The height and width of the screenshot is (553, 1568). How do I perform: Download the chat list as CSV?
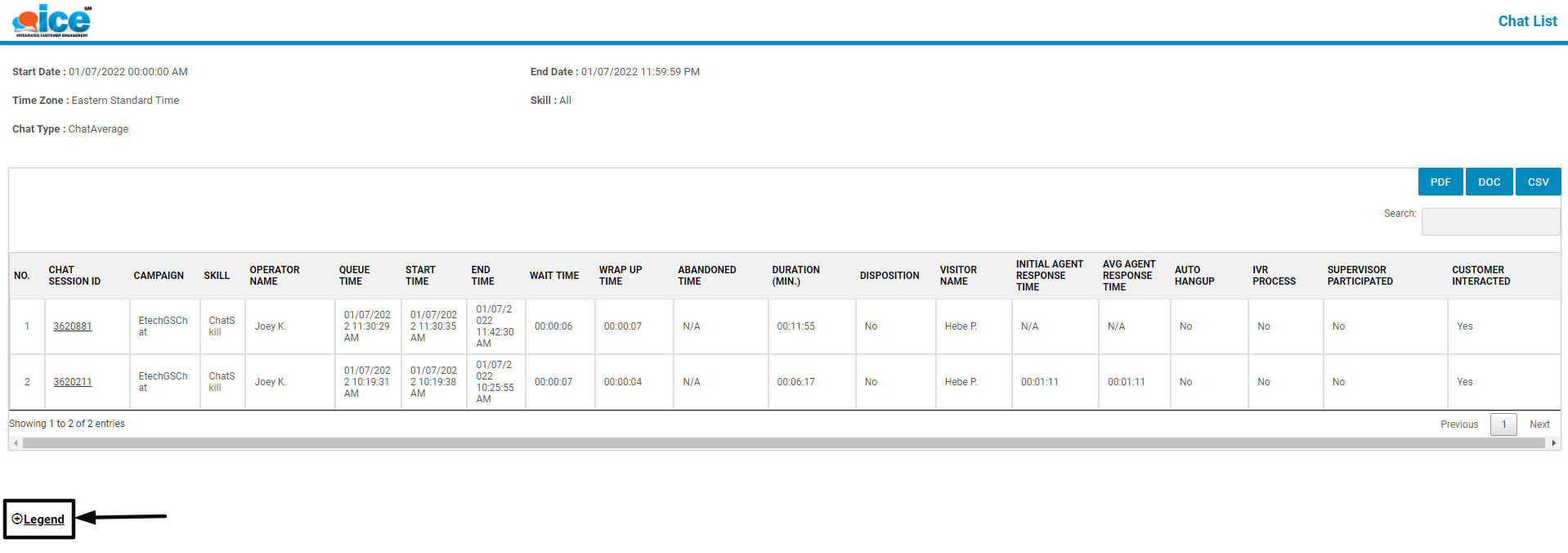(1538, 182)
